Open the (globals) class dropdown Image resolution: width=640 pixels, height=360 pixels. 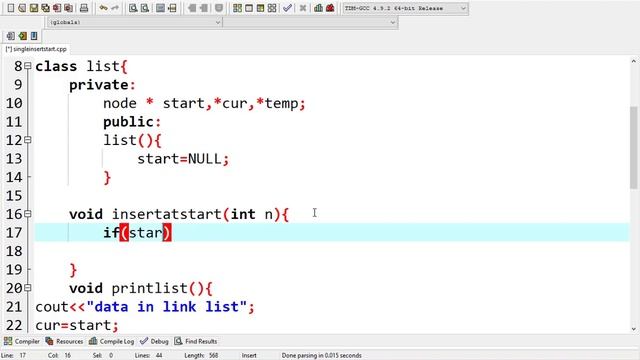point(135,22)
